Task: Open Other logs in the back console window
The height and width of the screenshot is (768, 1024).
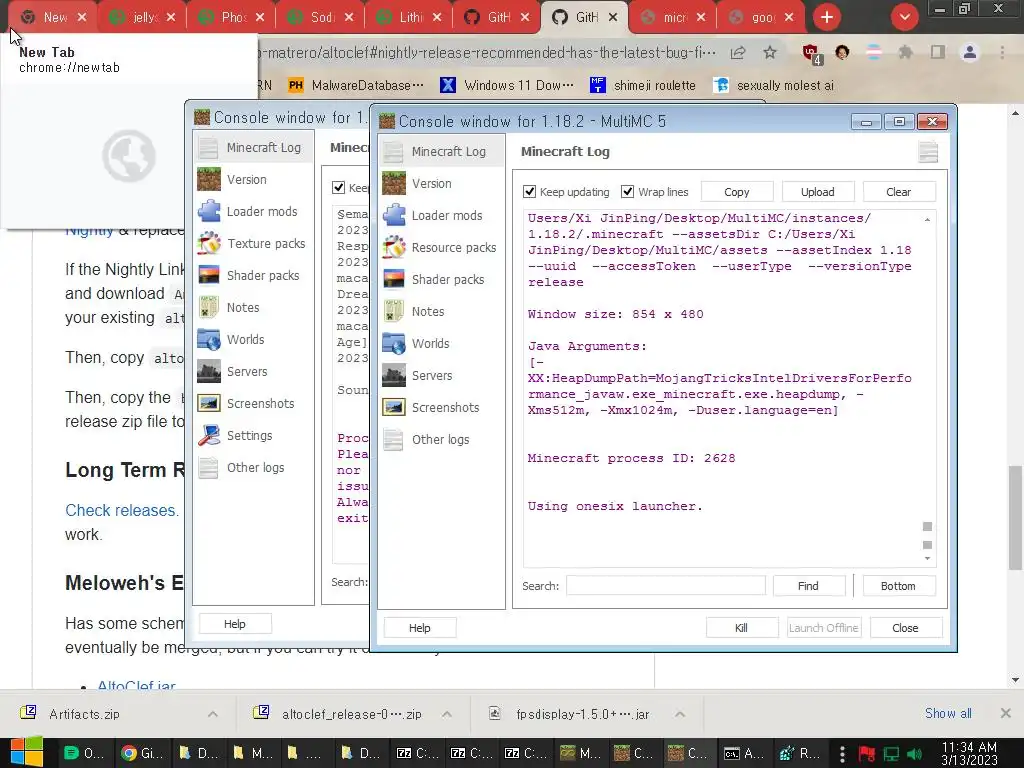Action: (253, 468)
